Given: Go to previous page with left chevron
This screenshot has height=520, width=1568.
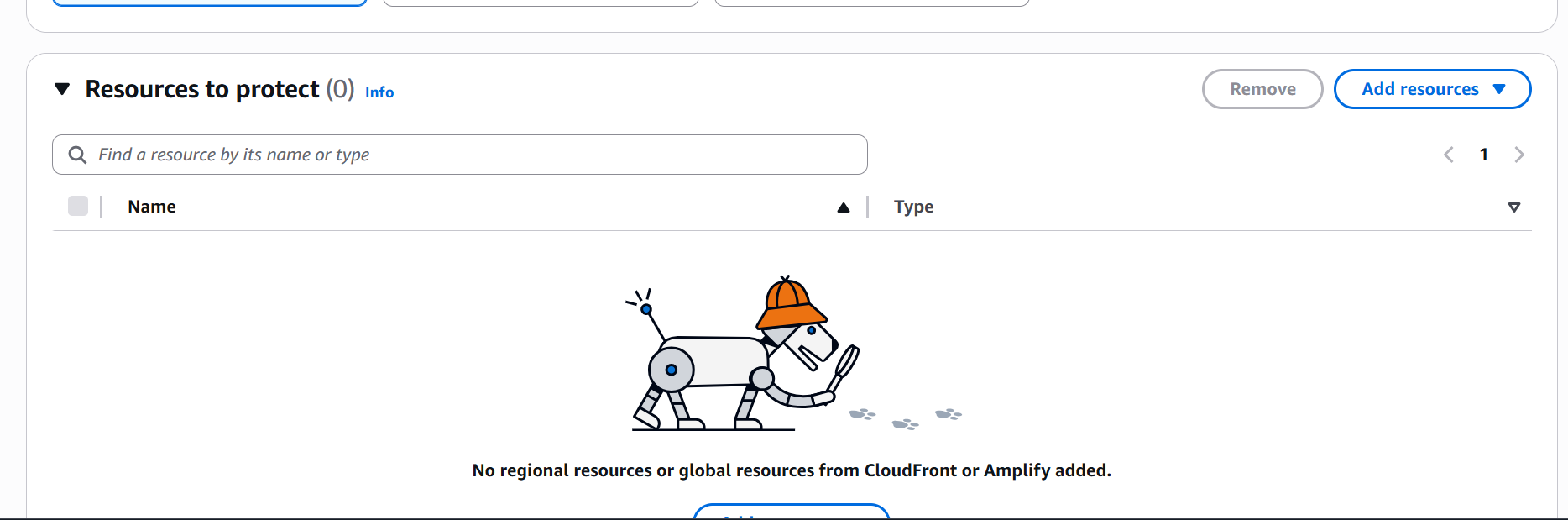Looking at the screenshot, I should point(1449,155).
